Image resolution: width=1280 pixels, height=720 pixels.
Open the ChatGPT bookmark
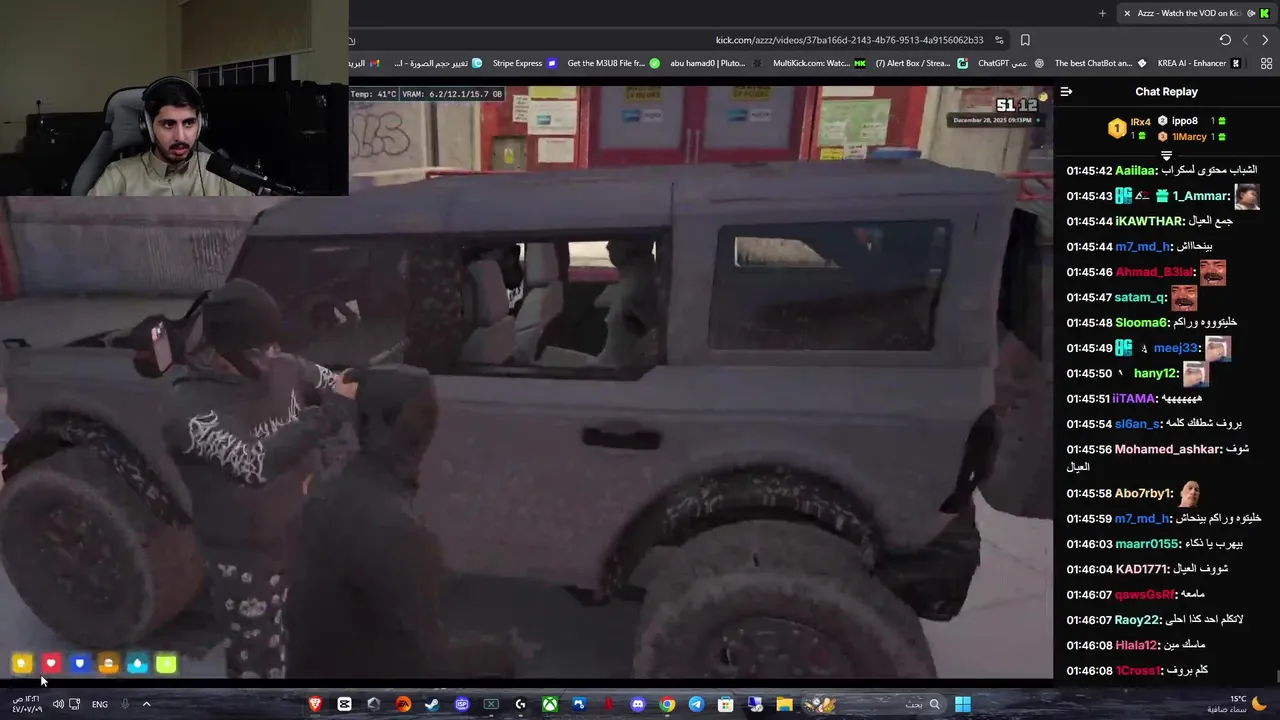[x=1010, y=63]
